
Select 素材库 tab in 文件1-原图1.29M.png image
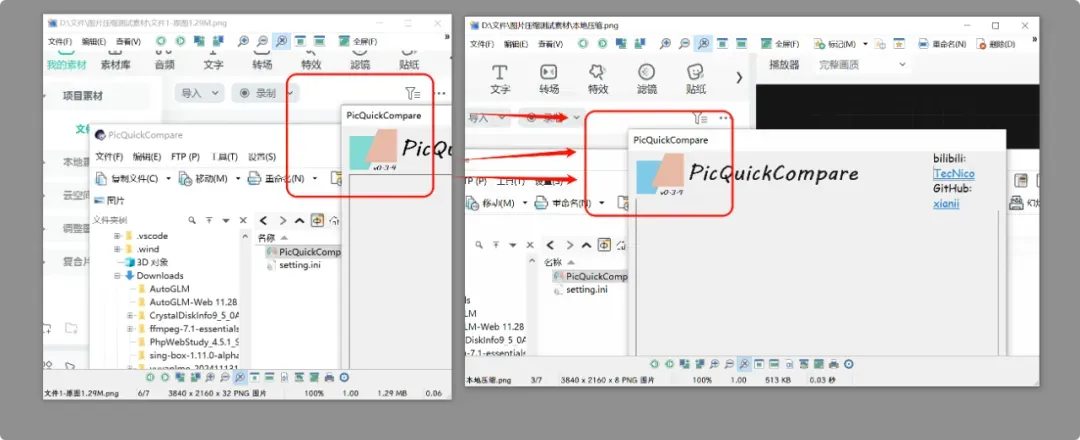point(116,65)
